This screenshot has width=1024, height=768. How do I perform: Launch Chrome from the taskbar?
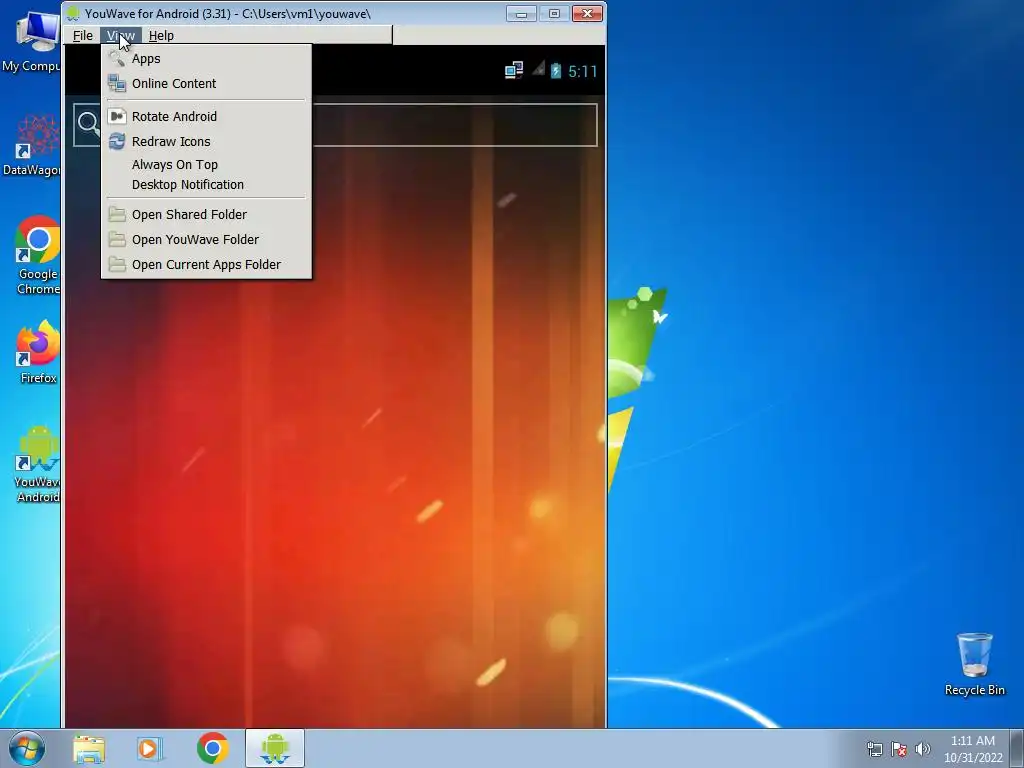[212, 749]
